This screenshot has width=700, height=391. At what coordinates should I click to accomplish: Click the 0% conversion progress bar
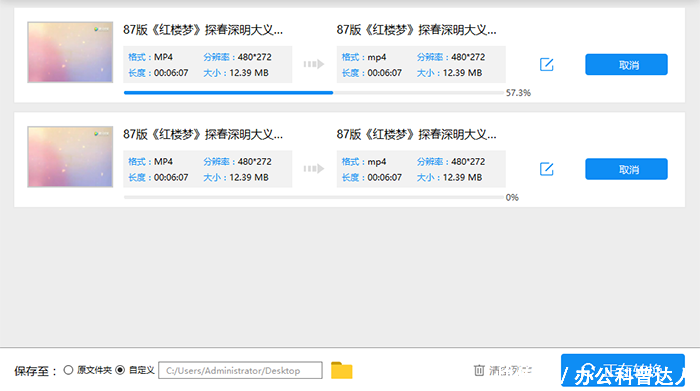pos(314,197)
